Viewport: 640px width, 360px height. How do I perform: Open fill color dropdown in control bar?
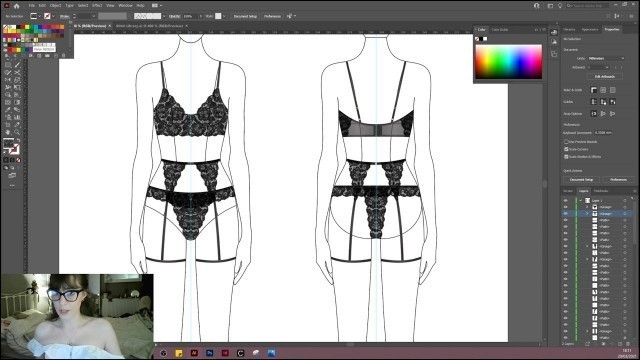click(39, 16)
